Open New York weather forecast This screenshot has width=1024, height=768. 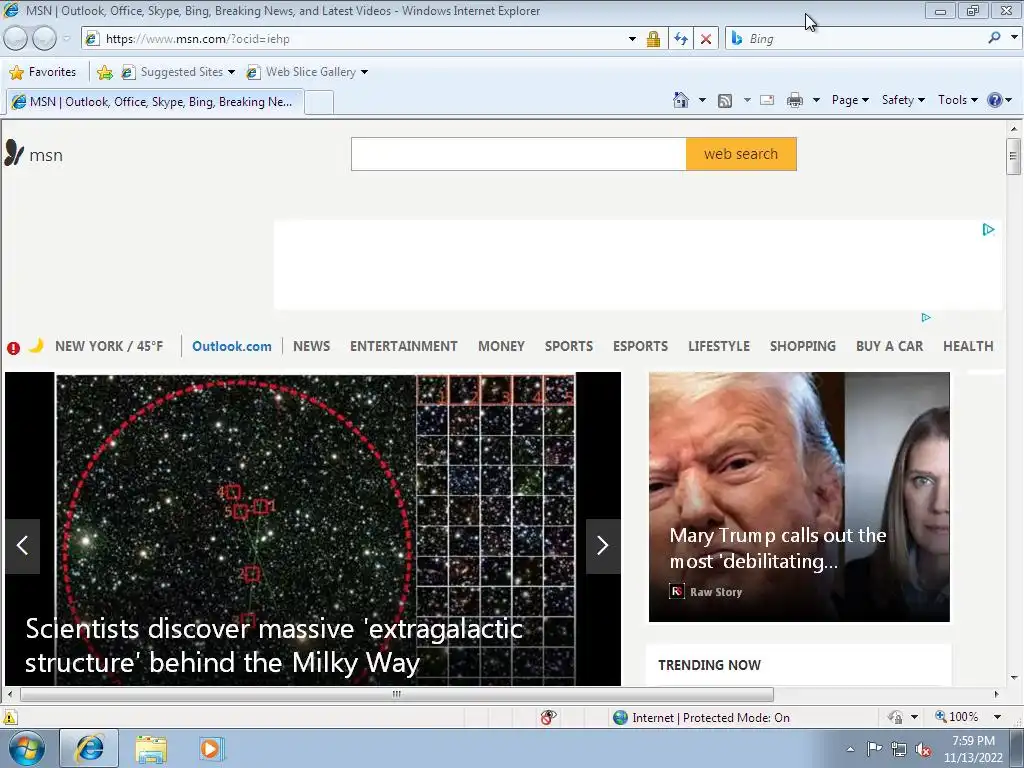[109, 346]
